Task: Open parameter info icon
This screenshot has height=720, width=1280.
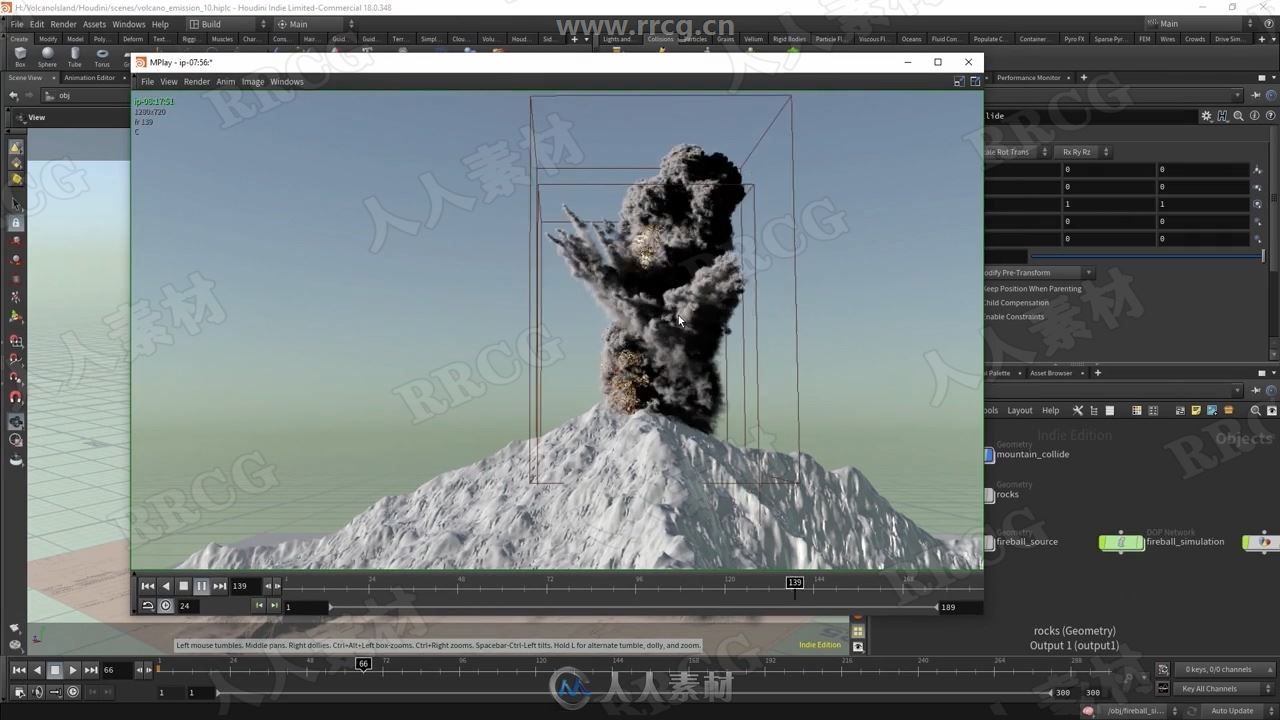Action: [1254, 116]
